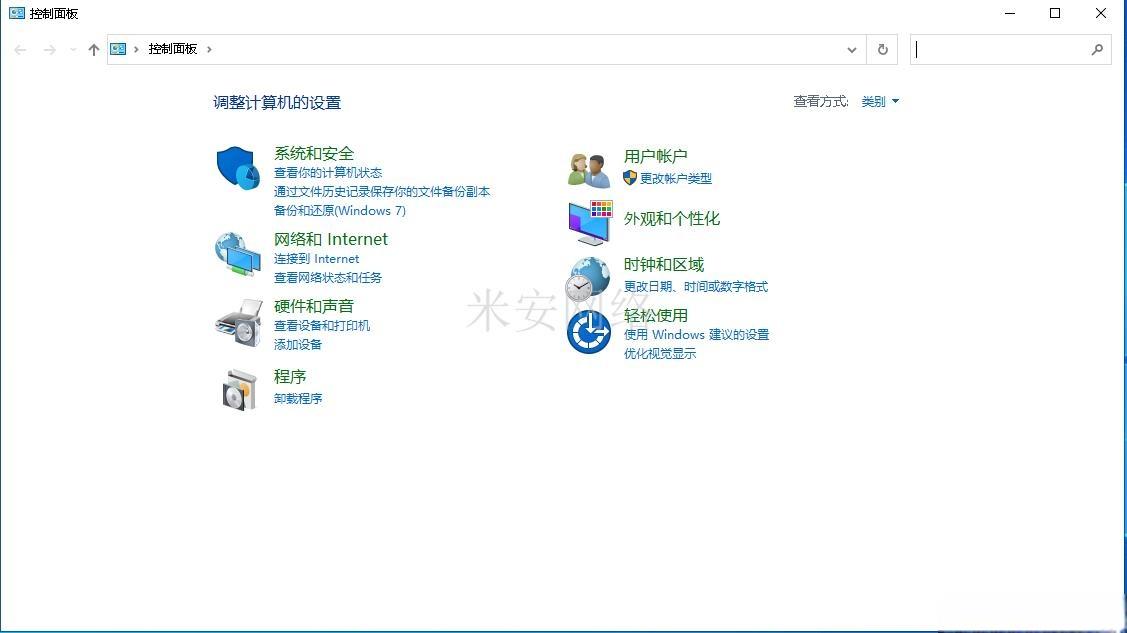This screenshot has height=633, width=1127.
Task: Click 使用 Windows 建议的设置 link
Action: (x=696, y=335)
